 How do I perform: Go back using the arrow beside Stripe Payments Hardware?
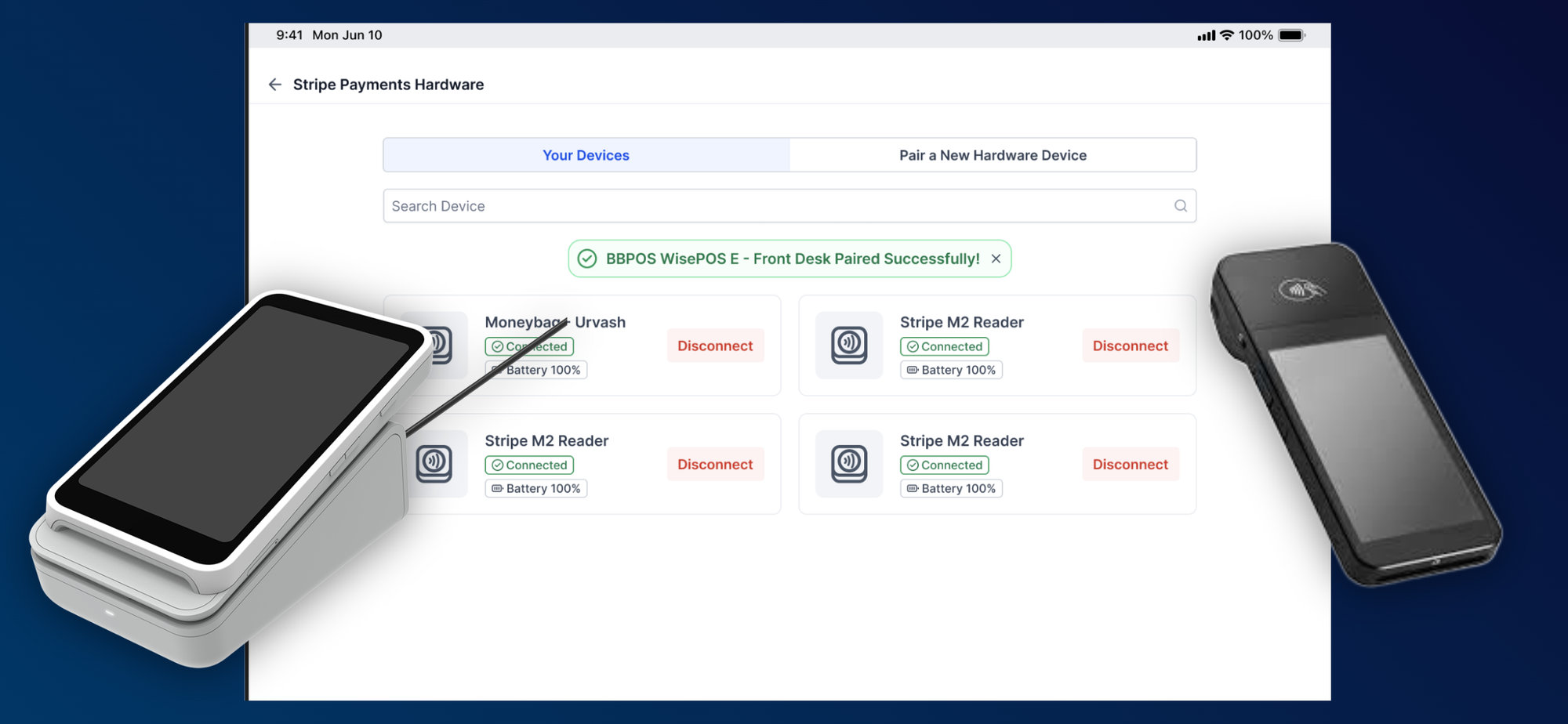[275, 85]
